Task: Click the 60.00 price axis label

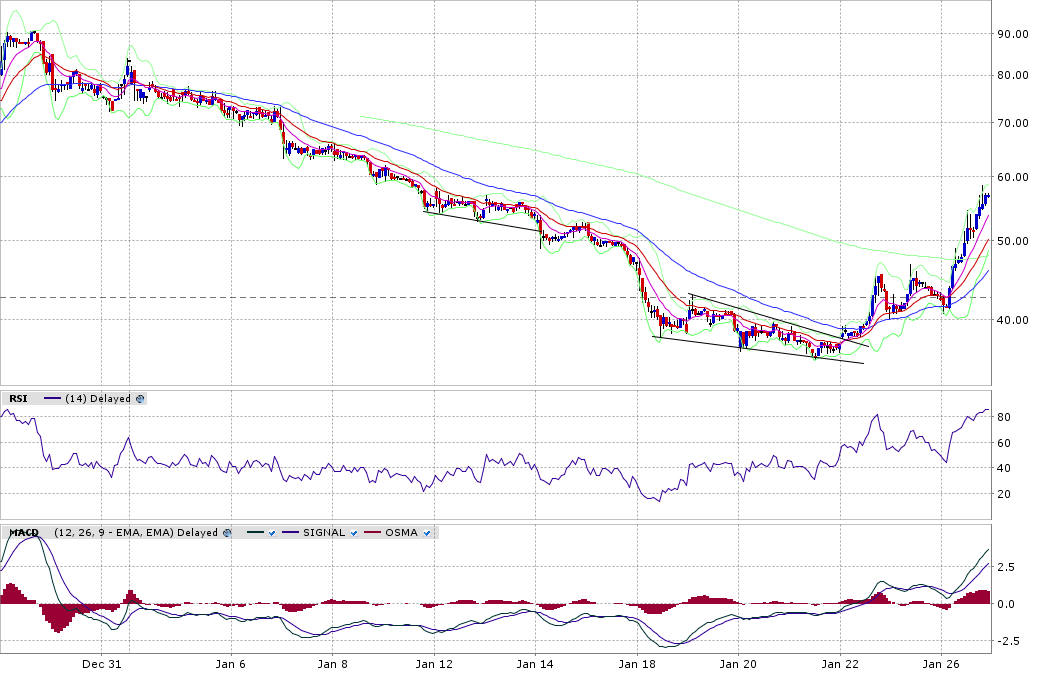Action: pos(1013,177)
